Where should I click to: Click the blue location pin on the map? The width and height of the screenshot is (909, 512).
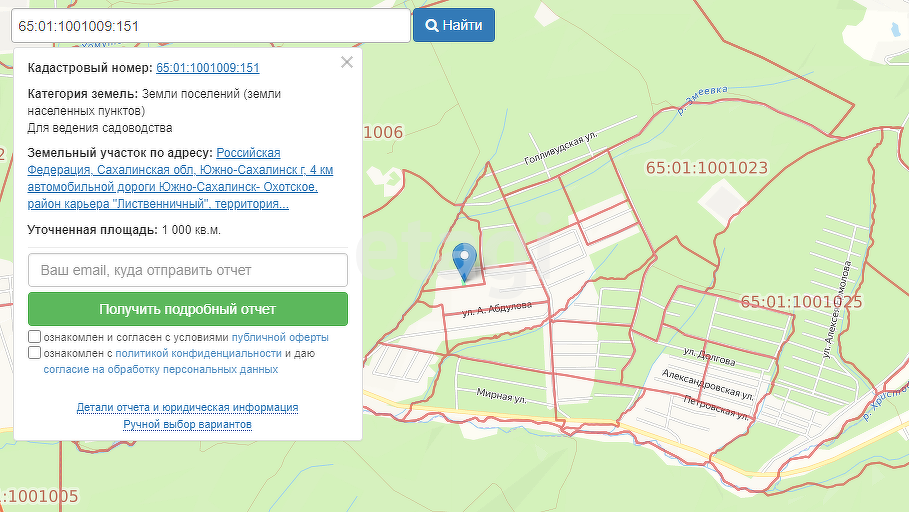464,259
